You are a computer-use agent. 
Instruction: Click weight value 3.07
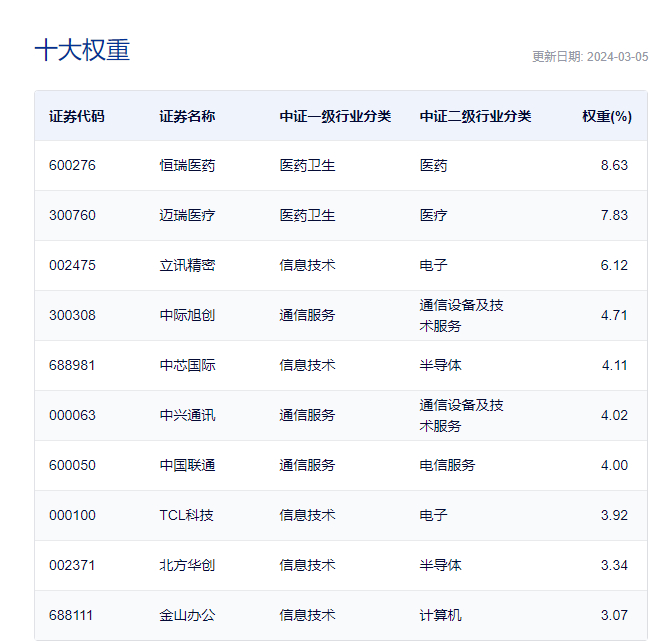(614, 615)
